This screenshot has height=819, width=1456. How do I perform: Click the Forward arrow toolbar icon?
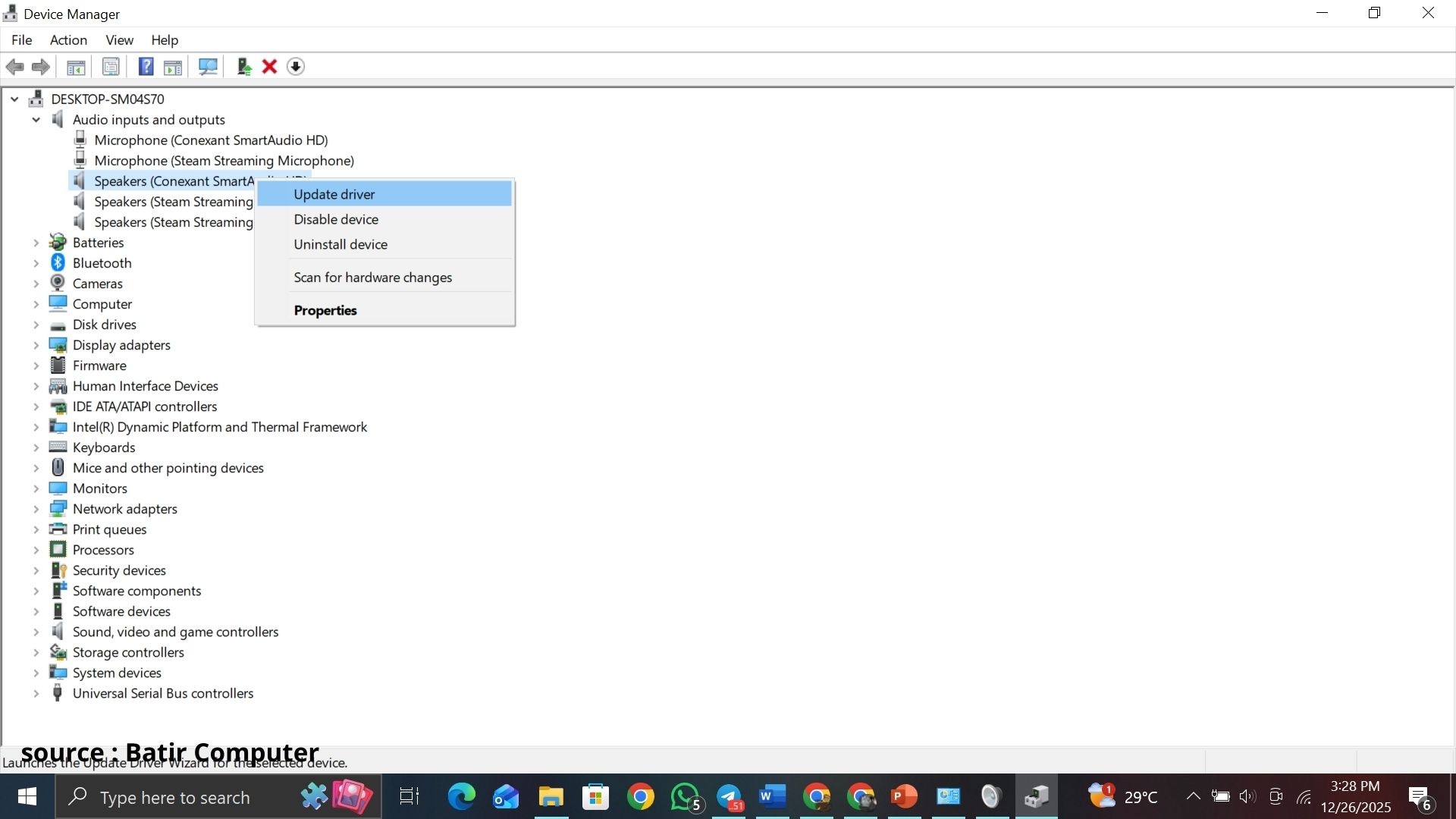[x=41, y=67]
